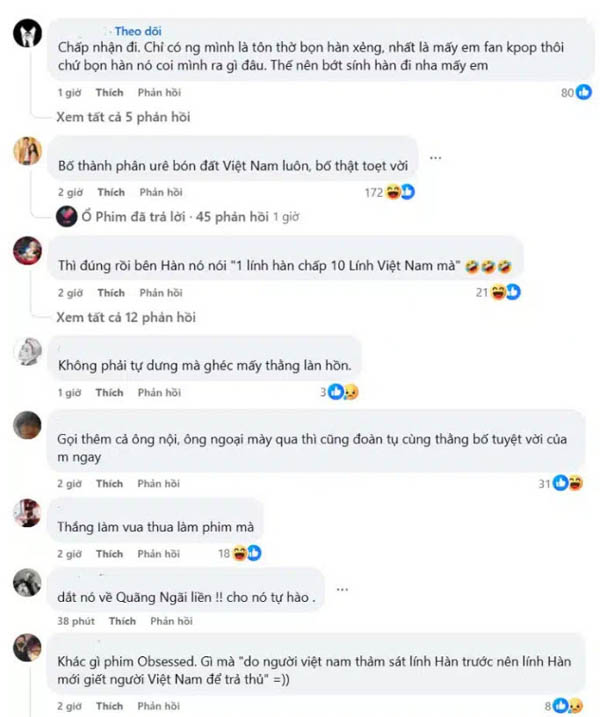This screenshot has width=600, height=717.
Task: Like the "Gọi thêm cả ông nội" comment
Action: [x=110, y=483]
